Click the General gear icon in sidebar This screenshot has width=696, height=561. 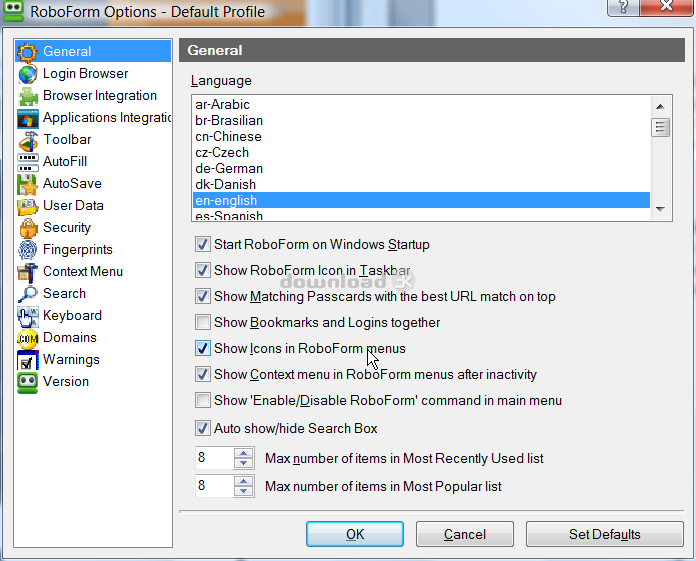point(27,51)
